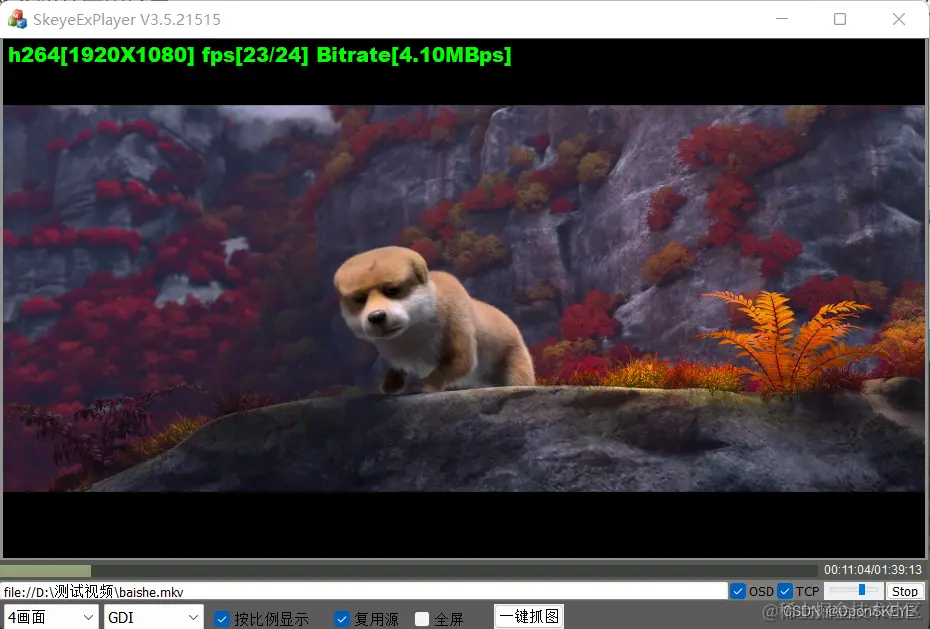Image resolution: width=930 pixels, height=629 pixels.
Task: Click the video display area with dog
Action: coord(464,298)
